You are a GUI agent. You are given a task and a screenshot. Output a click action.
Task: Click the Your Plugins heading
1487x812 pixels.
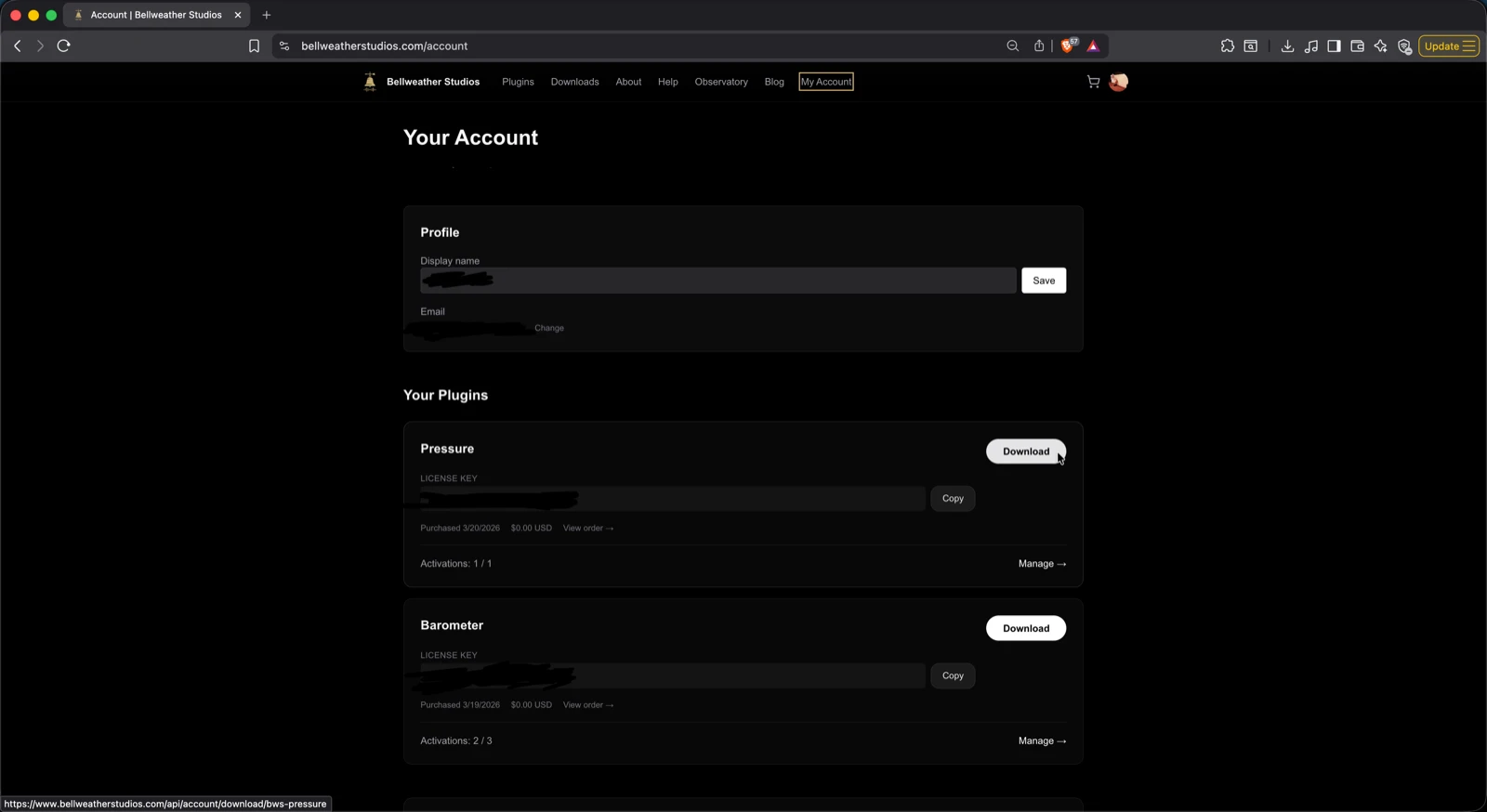coord(445,395)
